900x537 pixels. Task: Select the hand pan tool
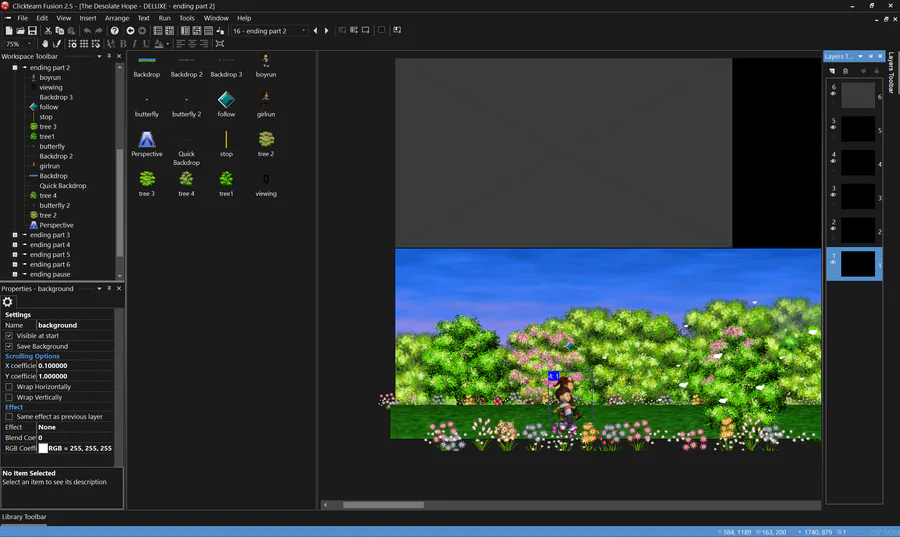(x=45, y=44)
